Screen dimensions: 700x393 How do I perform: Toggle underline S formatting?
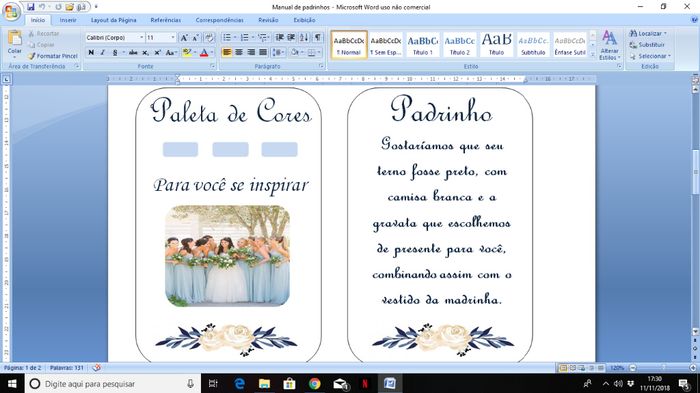click(x=115, y=53)
